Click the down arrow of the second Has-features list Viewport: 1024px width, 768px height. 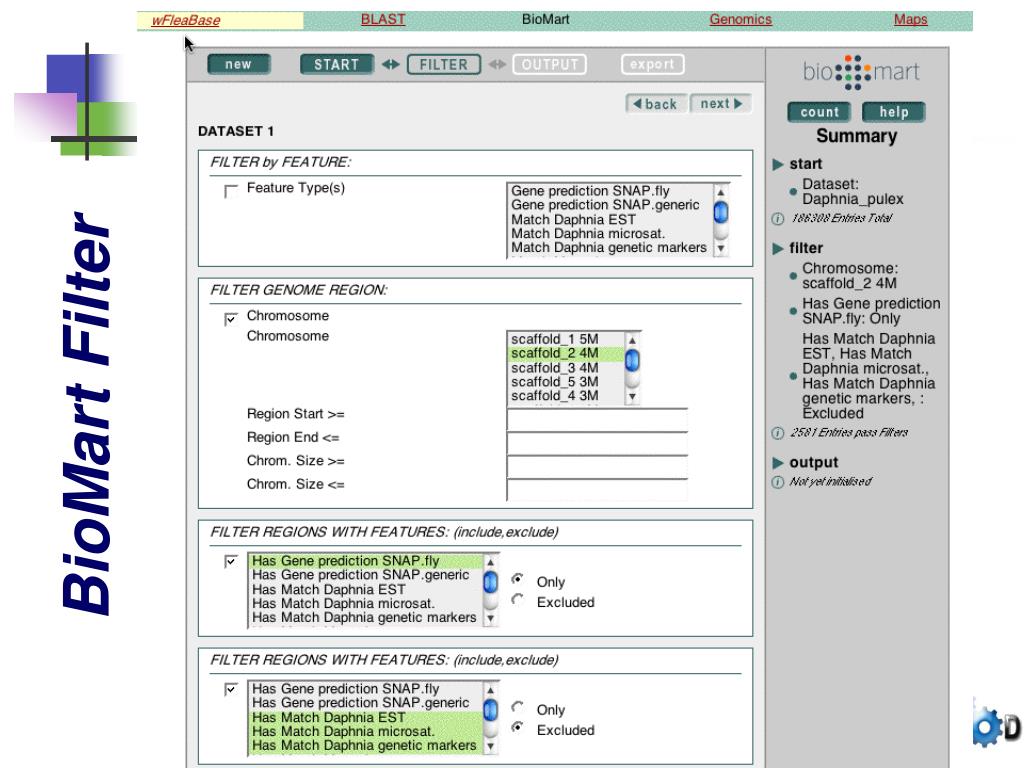[x=490, y=746]
